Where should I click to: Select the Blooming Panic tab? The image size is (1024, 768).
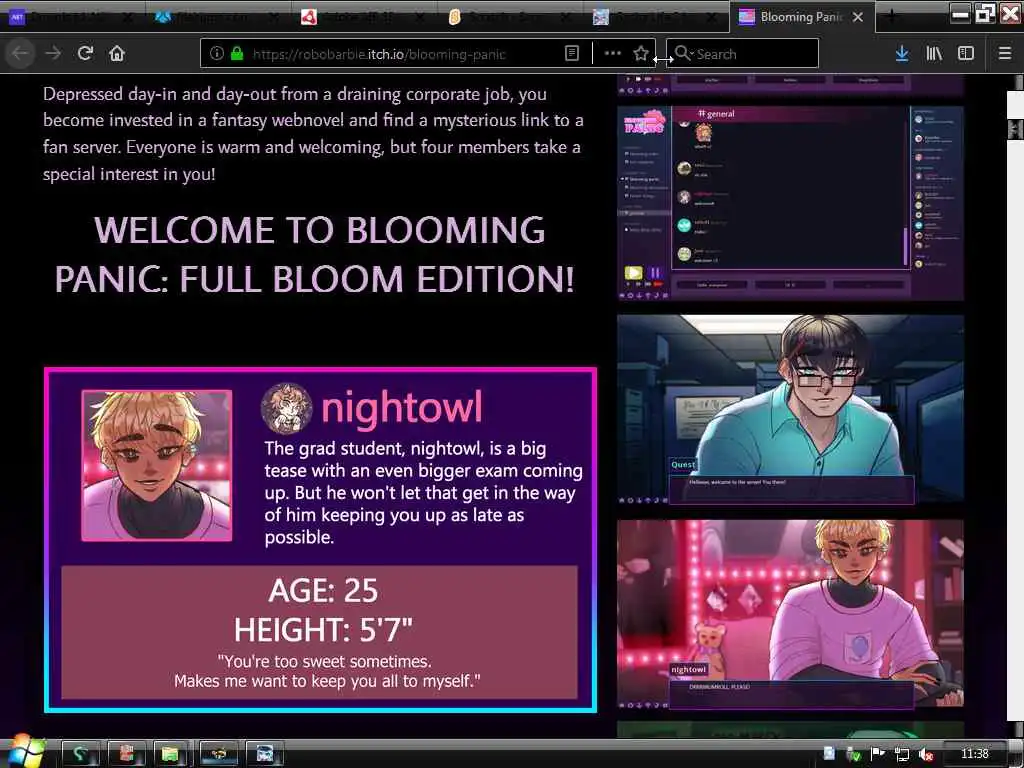(x=800, y=17)
